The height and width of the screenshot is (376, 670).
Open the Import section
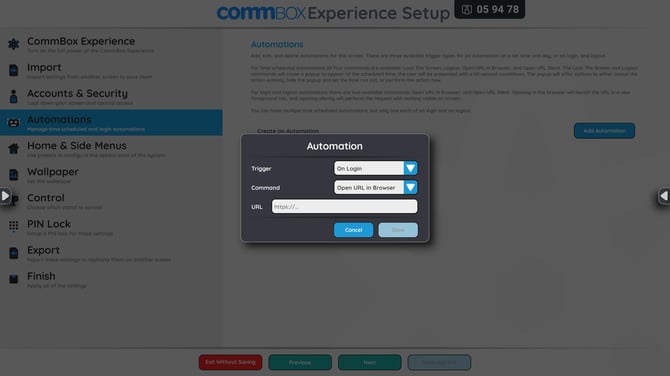pyautogui.click(x=111, y=70)
